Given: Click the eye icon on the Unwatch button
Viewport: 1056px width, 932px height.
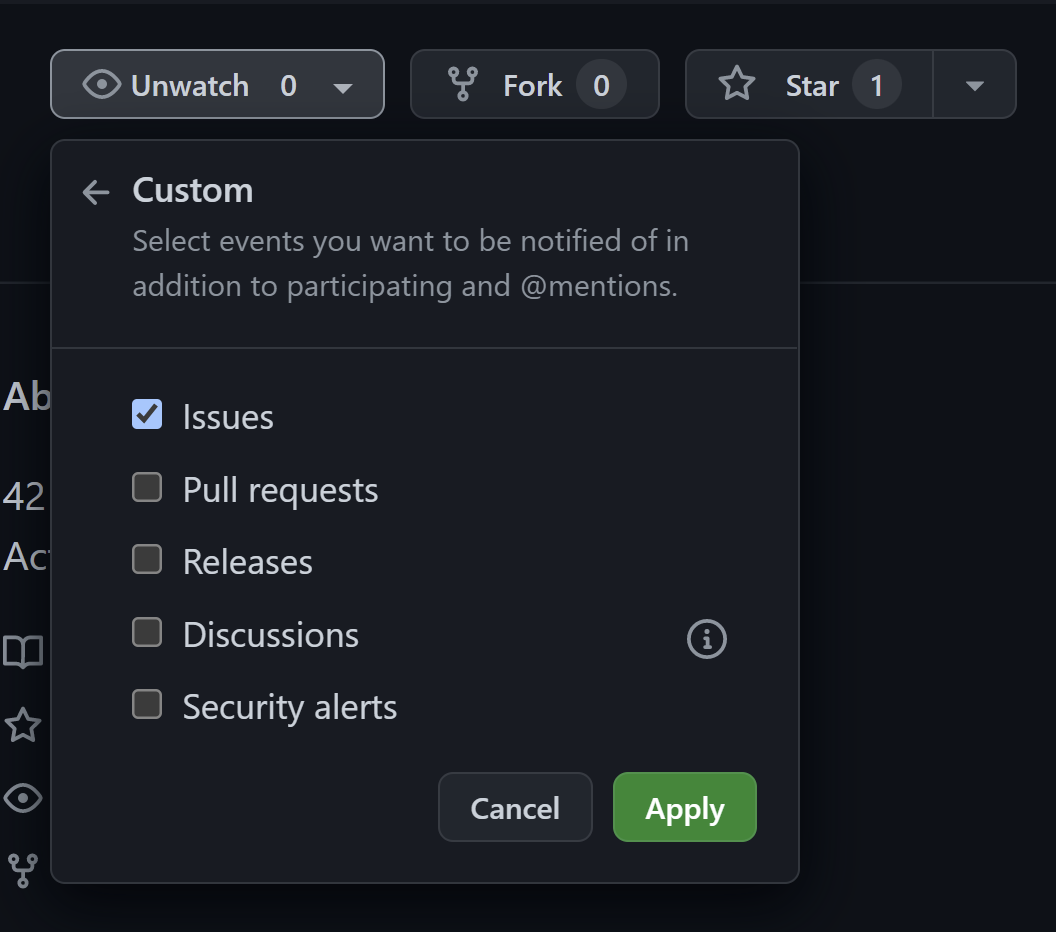Looking at the screenshot, I should point(102,85).
